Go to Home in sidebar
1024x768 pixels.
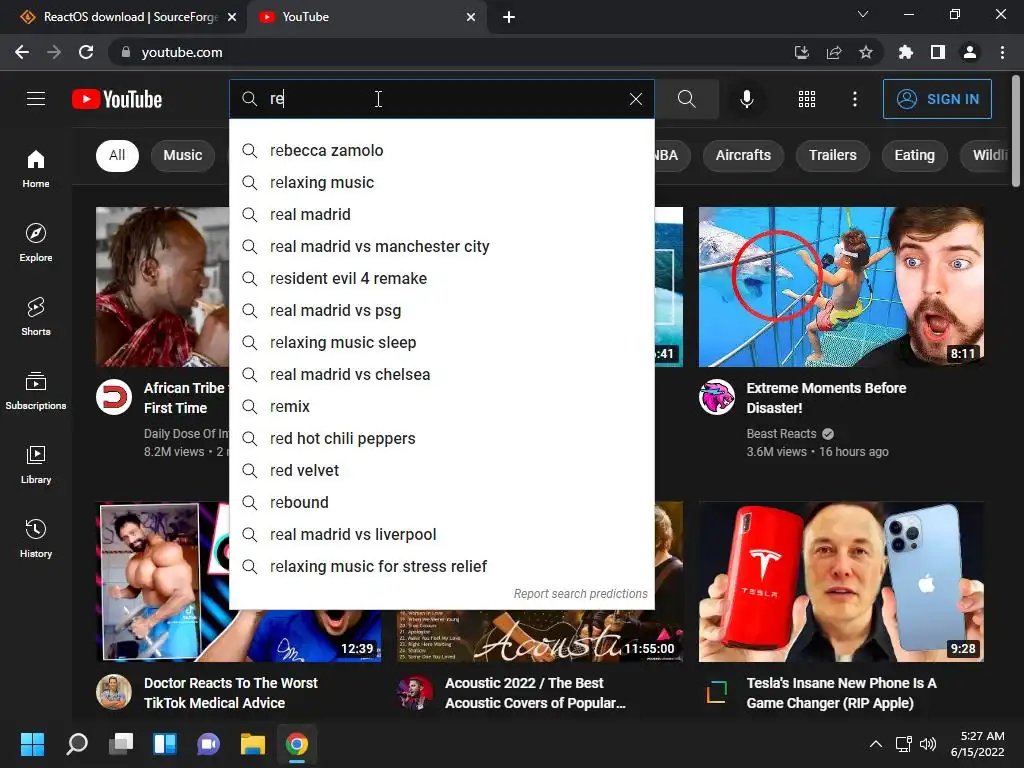tap(36, 168)
